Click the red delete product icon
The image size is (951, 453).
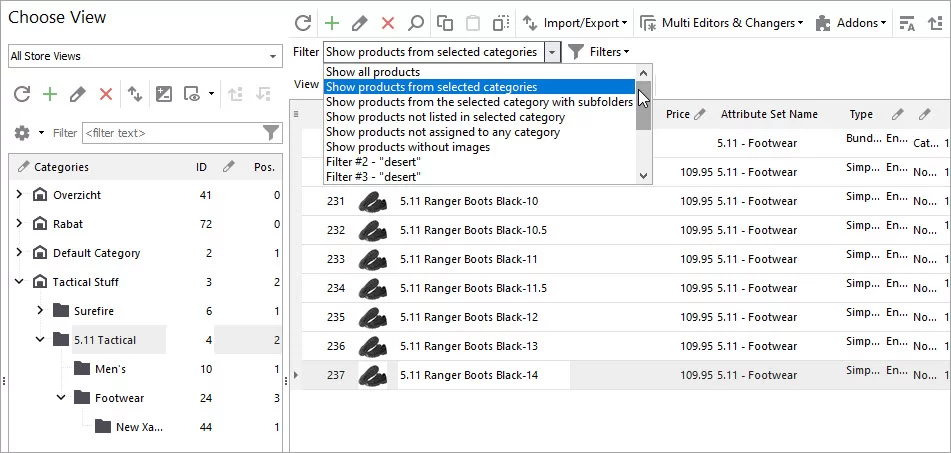point(388,23)
